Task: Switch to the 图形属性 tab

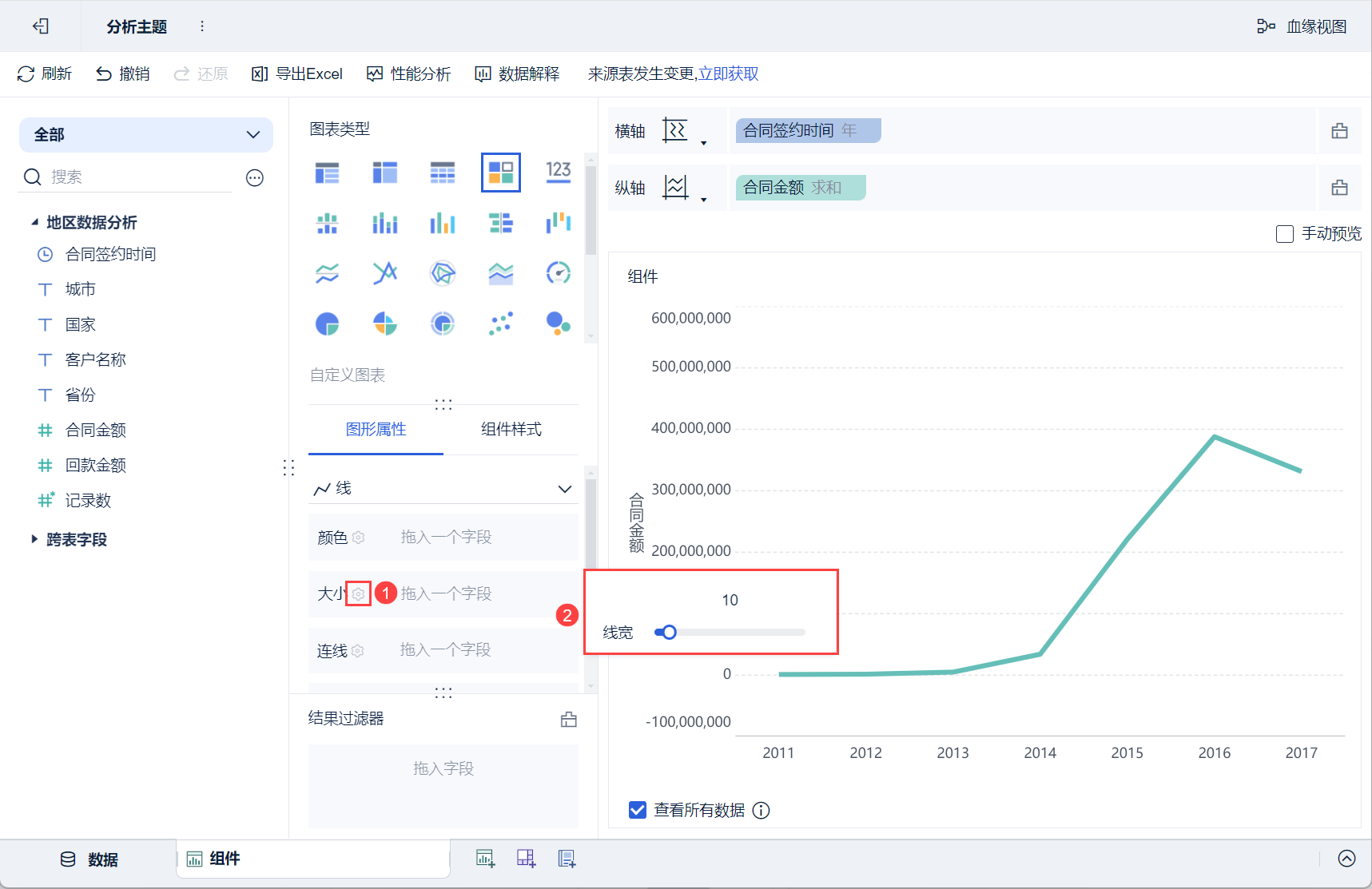Action: (376, 430)
